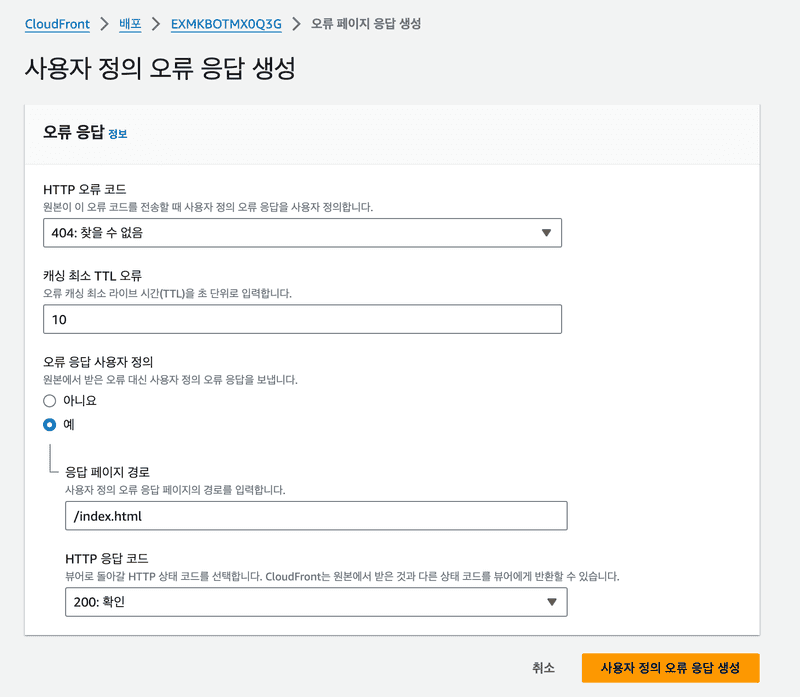
Task: Focus the 캐싱 최소 TTL 오류 input field
Action: [x=302, y=319]
